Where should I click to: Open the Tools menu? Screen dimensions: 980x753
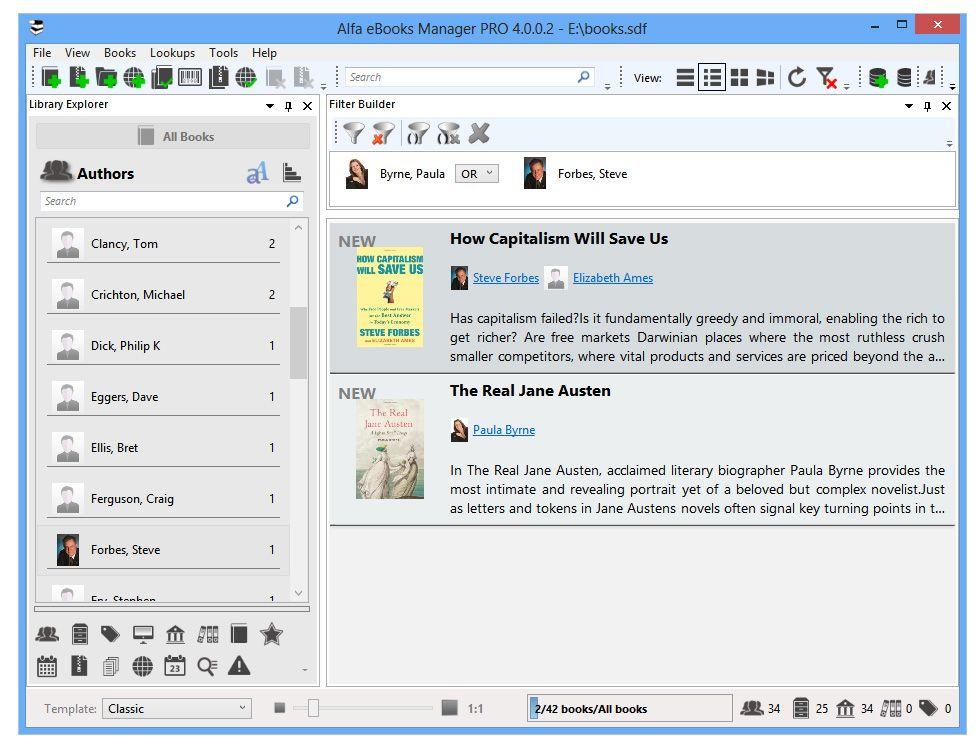click(223, 53)
